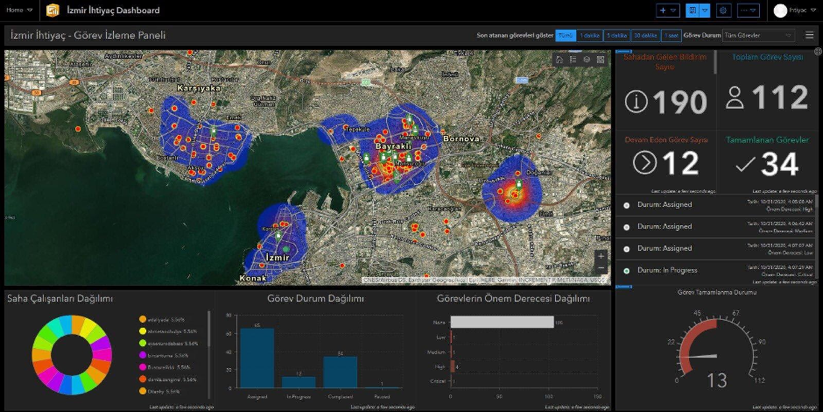Click the worker marker in the Karşıyaka heatmap
This screenshot has height=412, width=824.
[x=214, y=131]
